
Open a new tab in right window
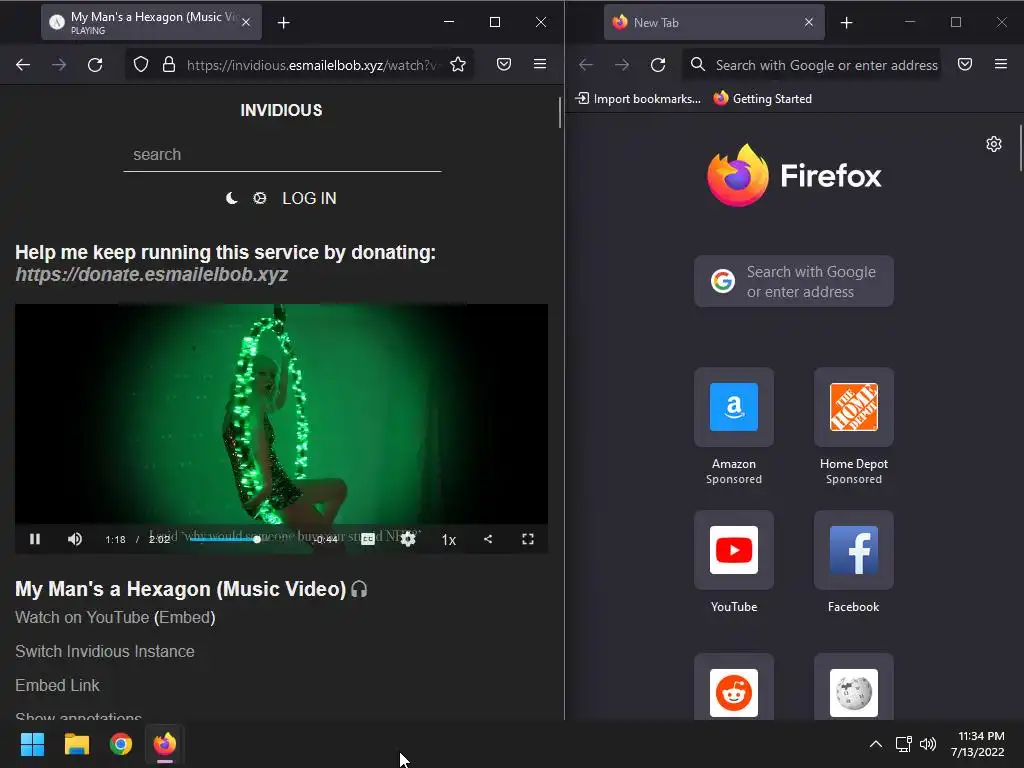847,23
